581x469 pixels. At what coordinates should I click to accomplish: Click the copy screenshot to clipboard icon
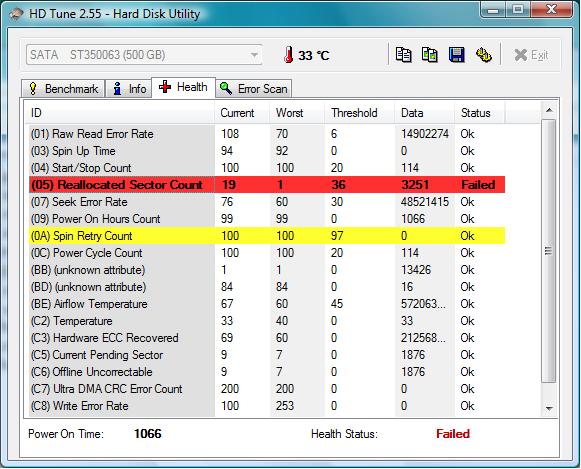(430, 55)
